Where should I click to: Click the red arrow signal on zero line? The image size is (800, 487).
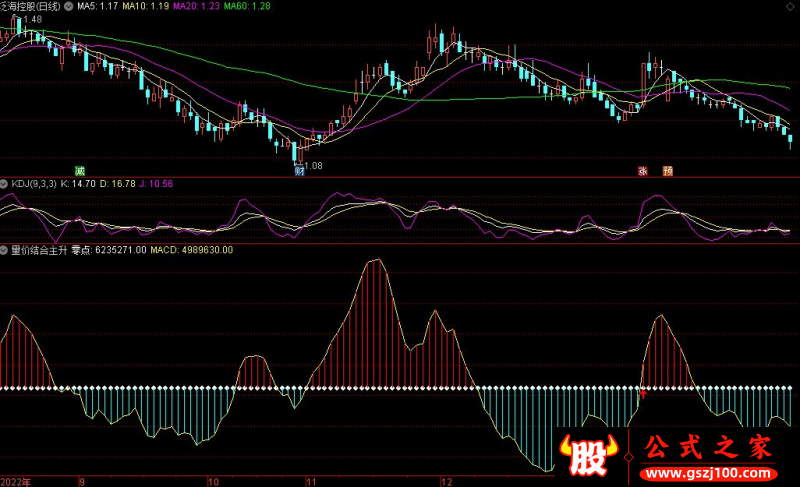pyautogui.click(x=643, y=394)
